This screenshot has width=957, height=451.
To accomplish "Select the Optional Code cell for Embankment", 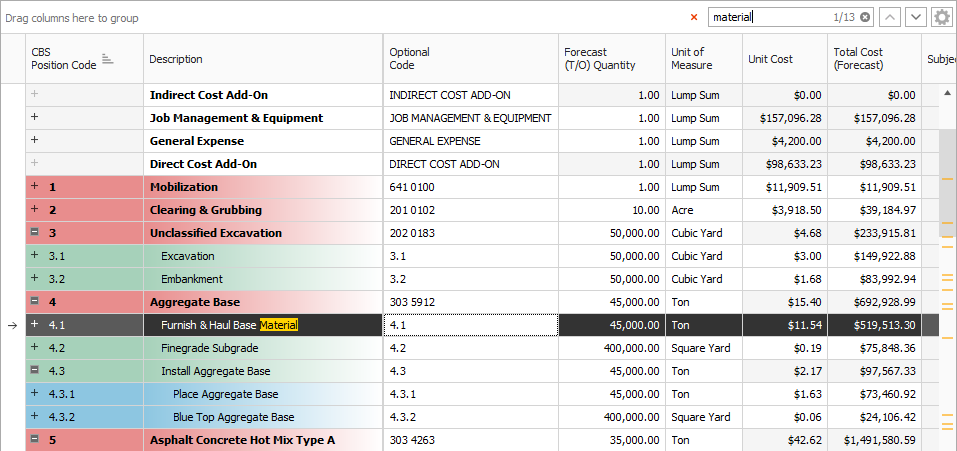I will point(470,279).
